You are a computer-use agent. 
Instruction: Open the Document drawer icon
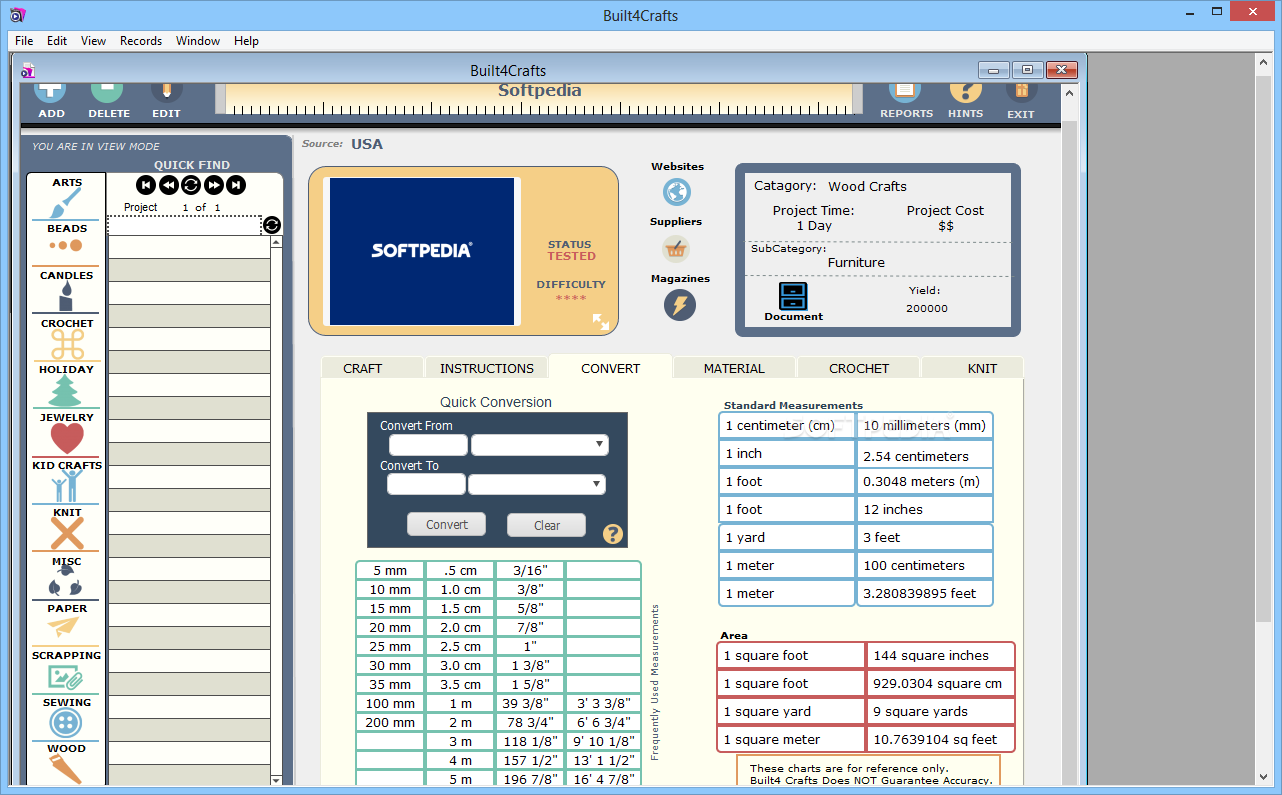pos(793,296)
